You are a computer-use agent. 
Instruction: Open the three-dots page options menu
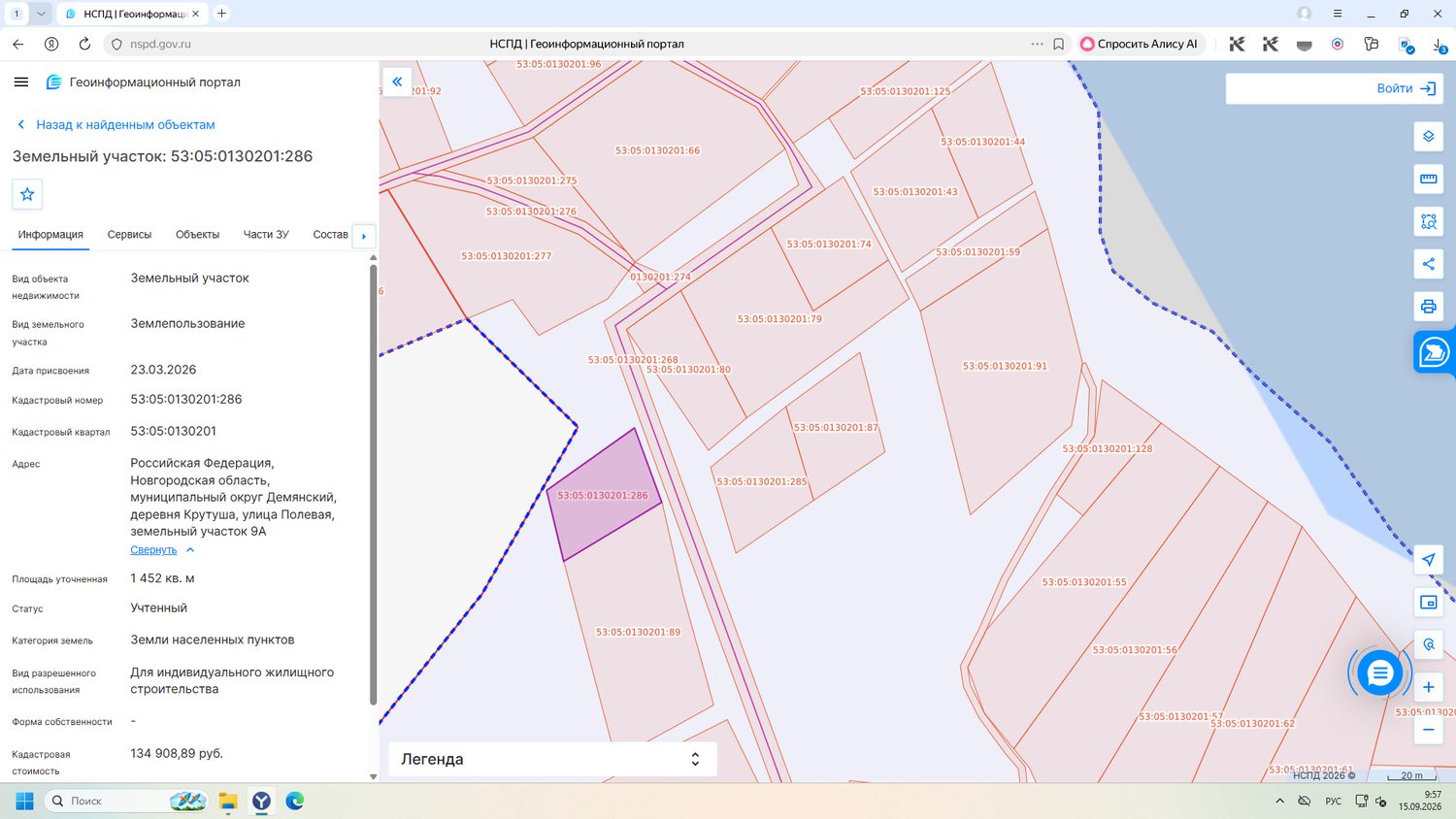coord(1037,44)
